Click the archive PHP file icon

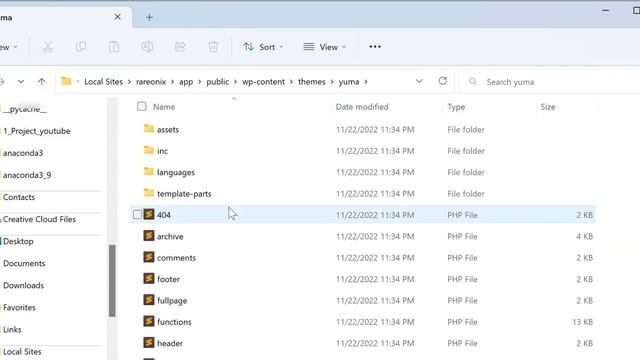click(x=149, y=236)
